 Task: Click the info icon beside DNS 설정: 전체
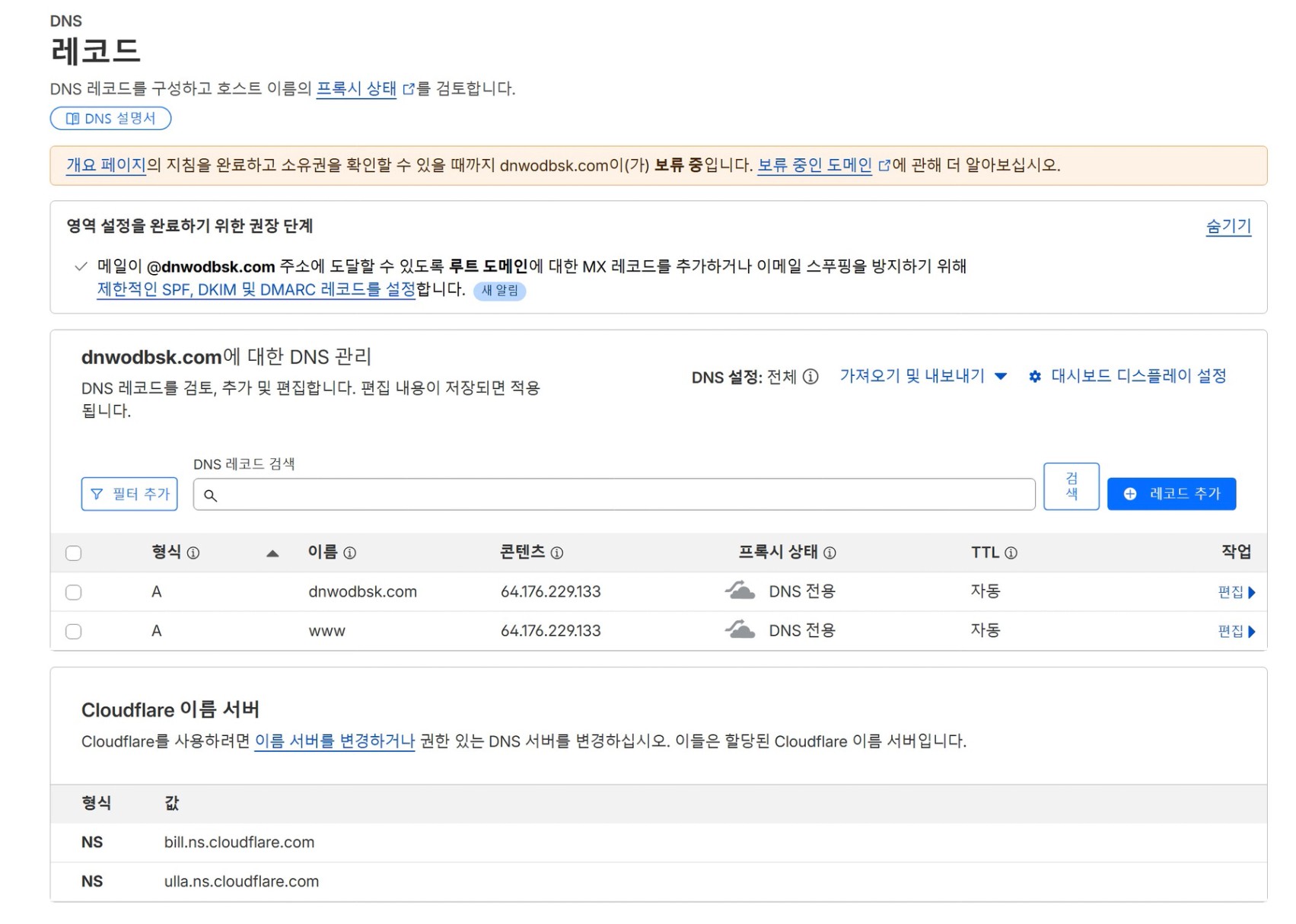(x=811, y=377)
